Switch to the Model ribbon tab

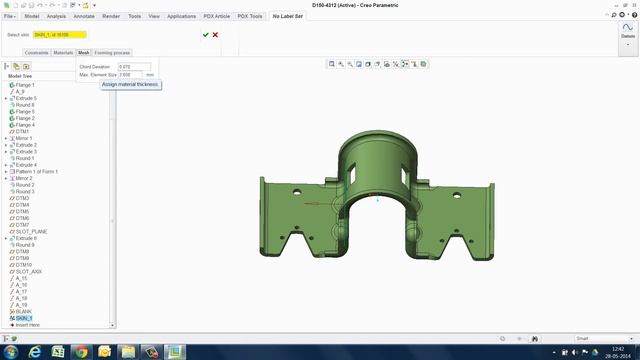32,16
